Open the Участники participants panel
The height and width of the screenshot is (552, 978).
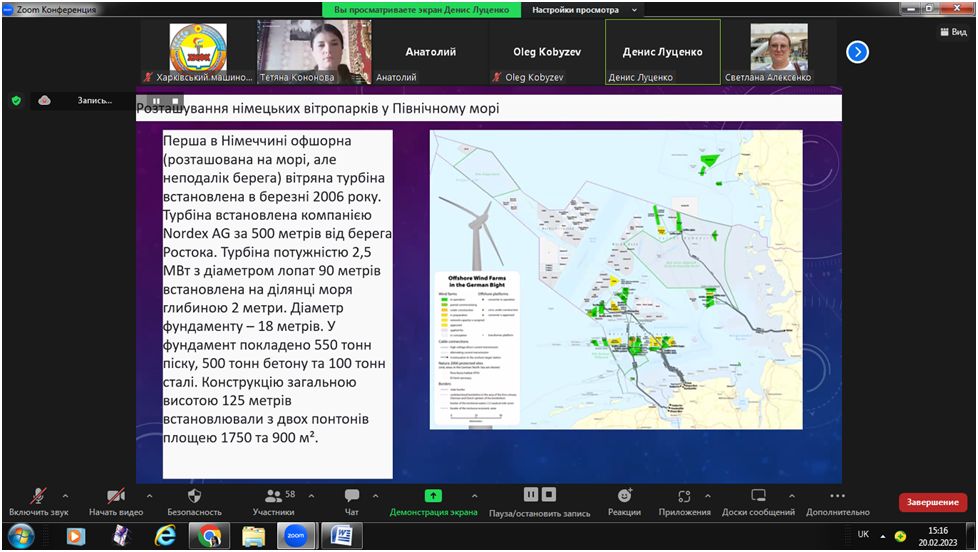(x=273, y=502)
